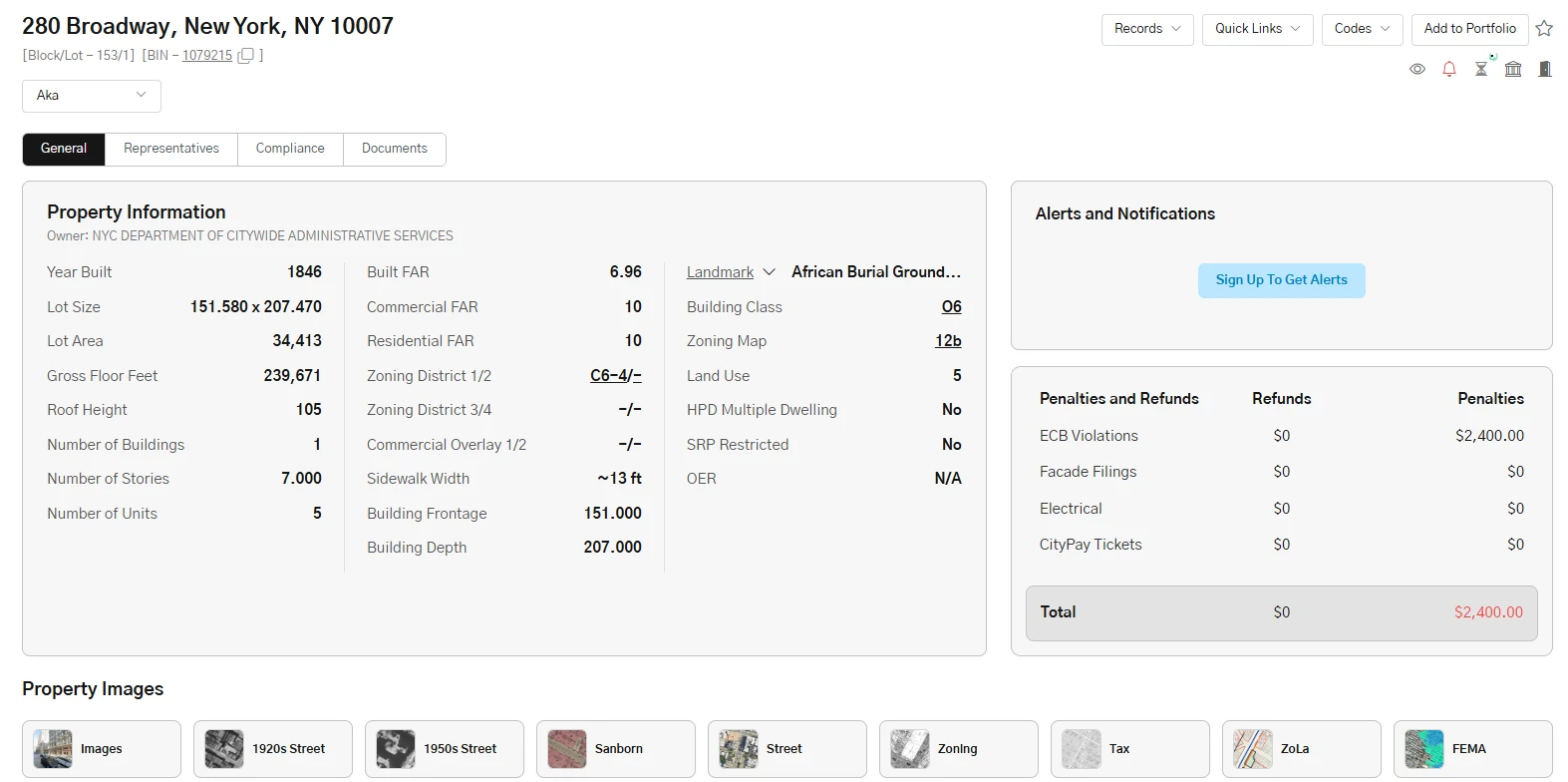Open the Zoning map image
The image size is (1568, 782).
[959, 749]
